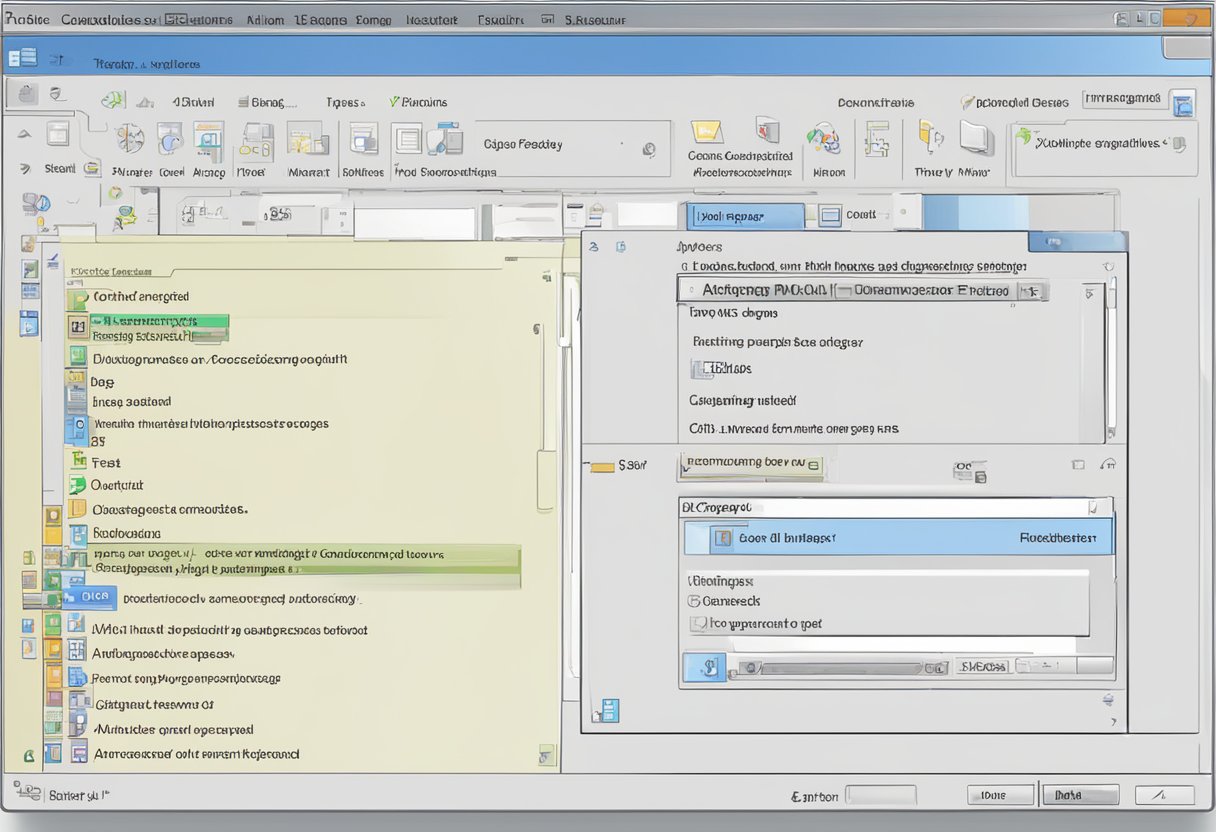Toggle the checkbox beside 'Ico wpprærcaint'
Image resolution: width=1216 pixels, height=832 pixels.
[x=699, y=624]
